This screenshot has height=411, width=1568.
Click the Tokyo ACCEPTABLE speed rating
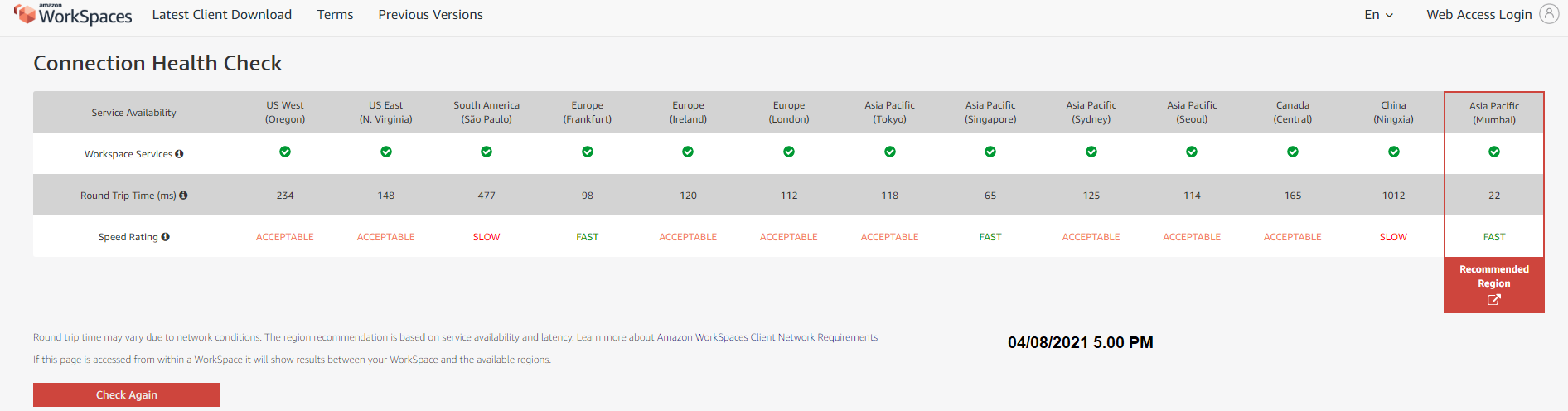point(890,237)
